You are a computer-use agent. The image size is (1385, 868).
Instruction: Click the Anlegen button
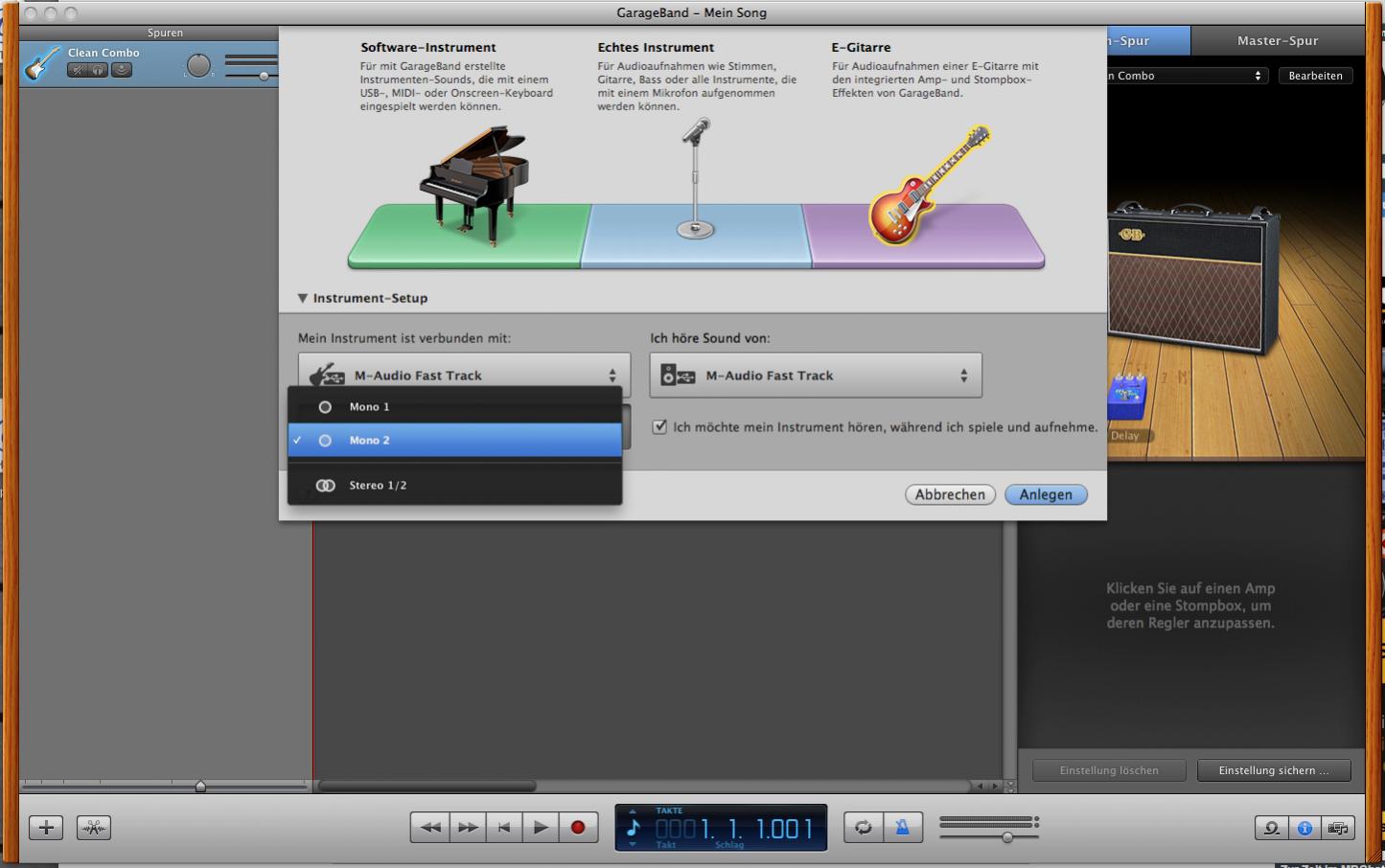point(1045,494)
